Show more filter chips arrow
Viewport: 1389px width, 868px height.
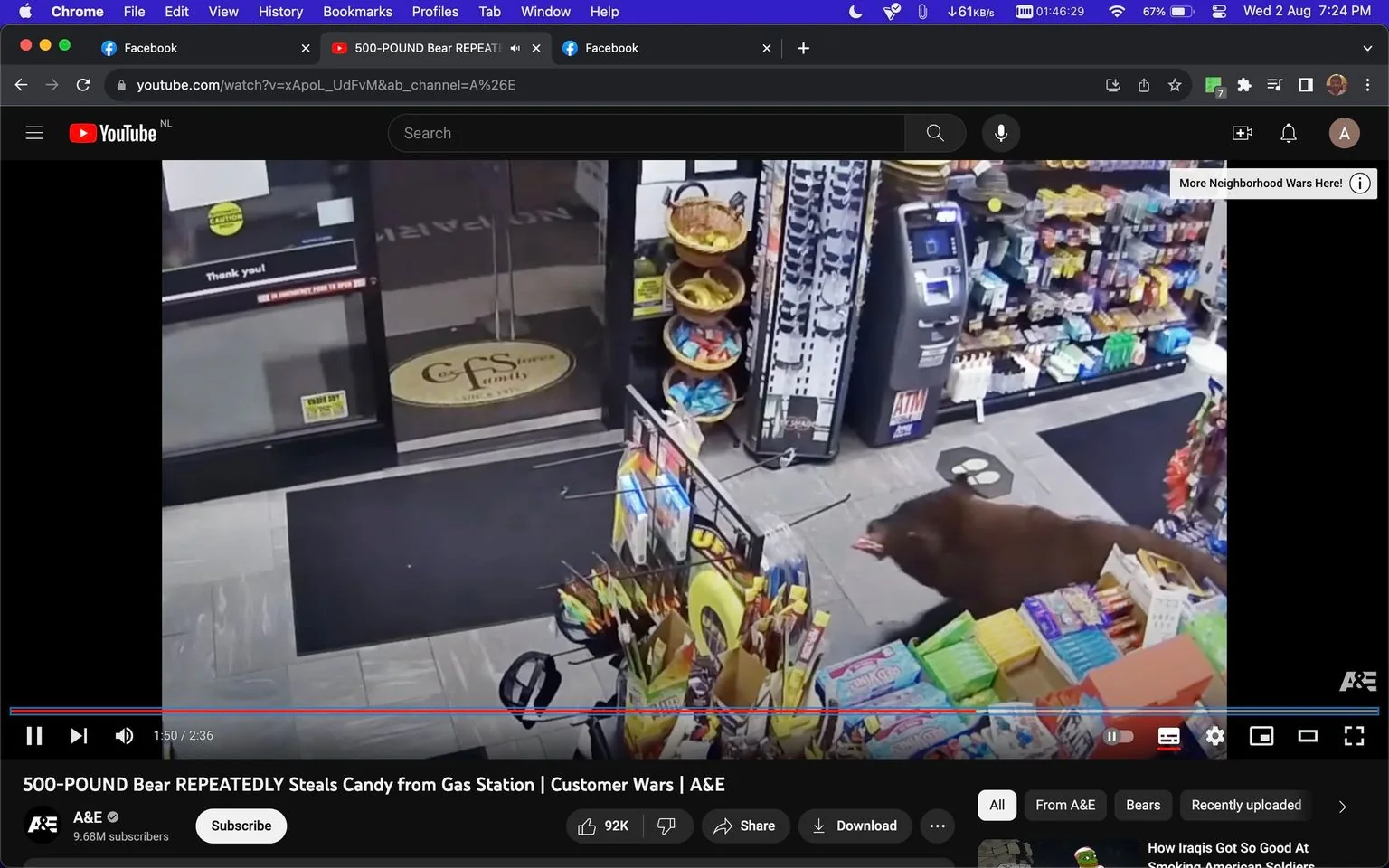click(x=1342, y=806)
